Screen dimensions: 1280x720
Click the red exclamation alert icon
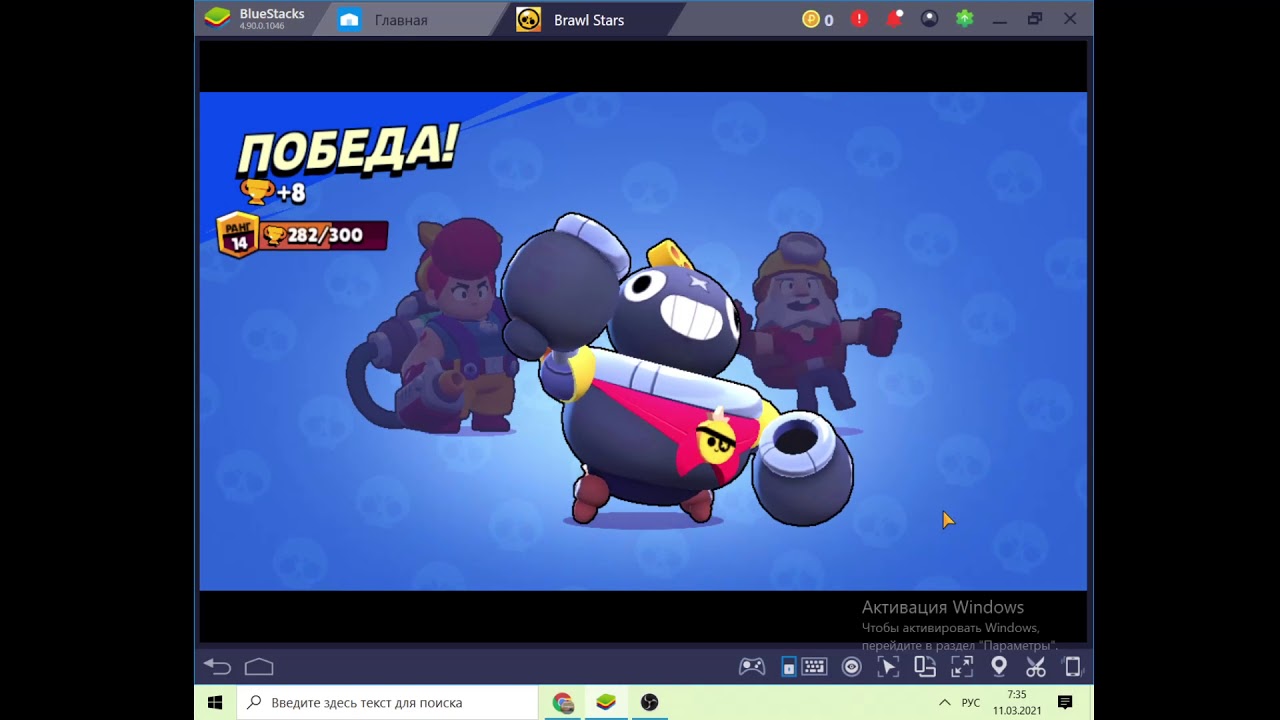[x=859, y=19]
